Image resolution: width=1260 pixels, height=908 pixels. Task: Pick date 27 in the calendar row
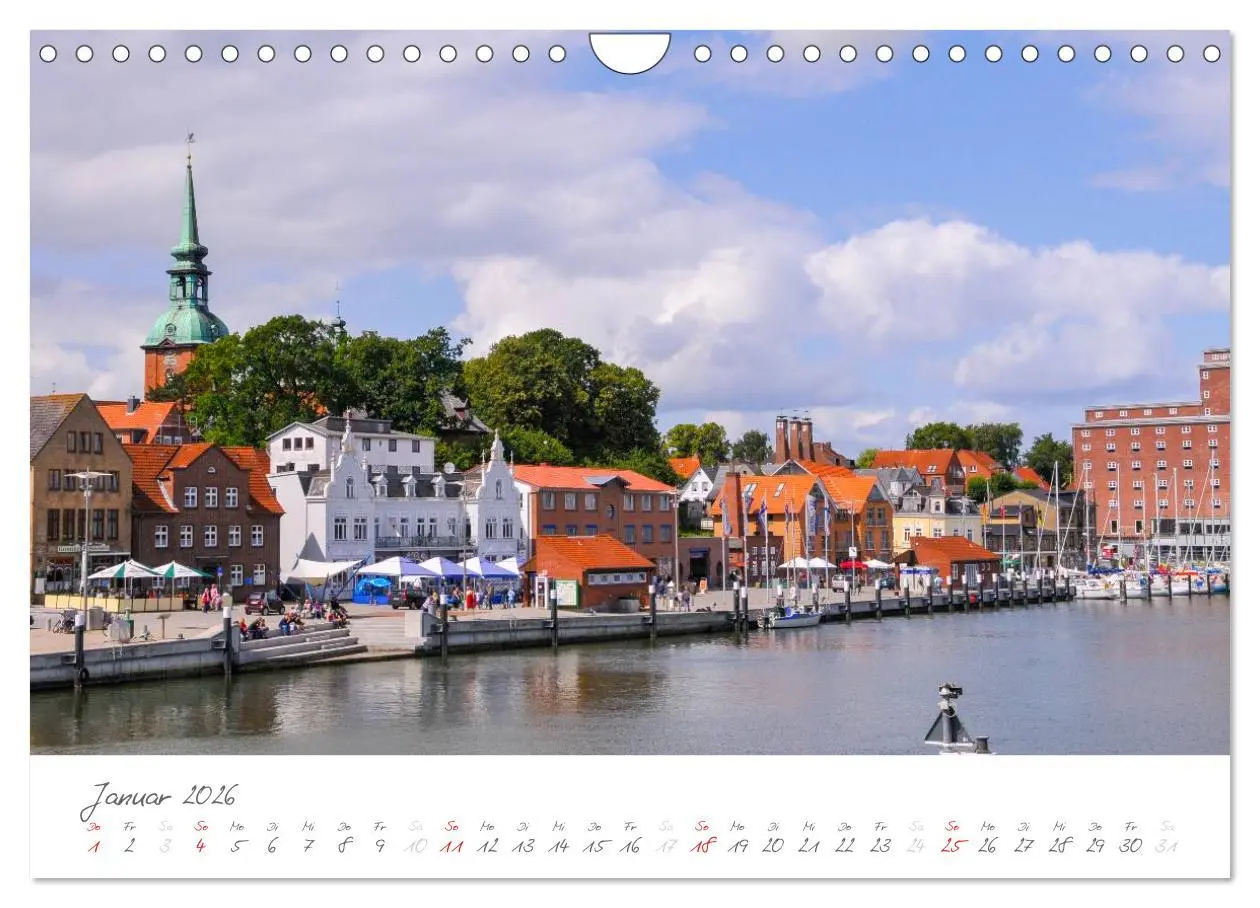pos(1024,846)
